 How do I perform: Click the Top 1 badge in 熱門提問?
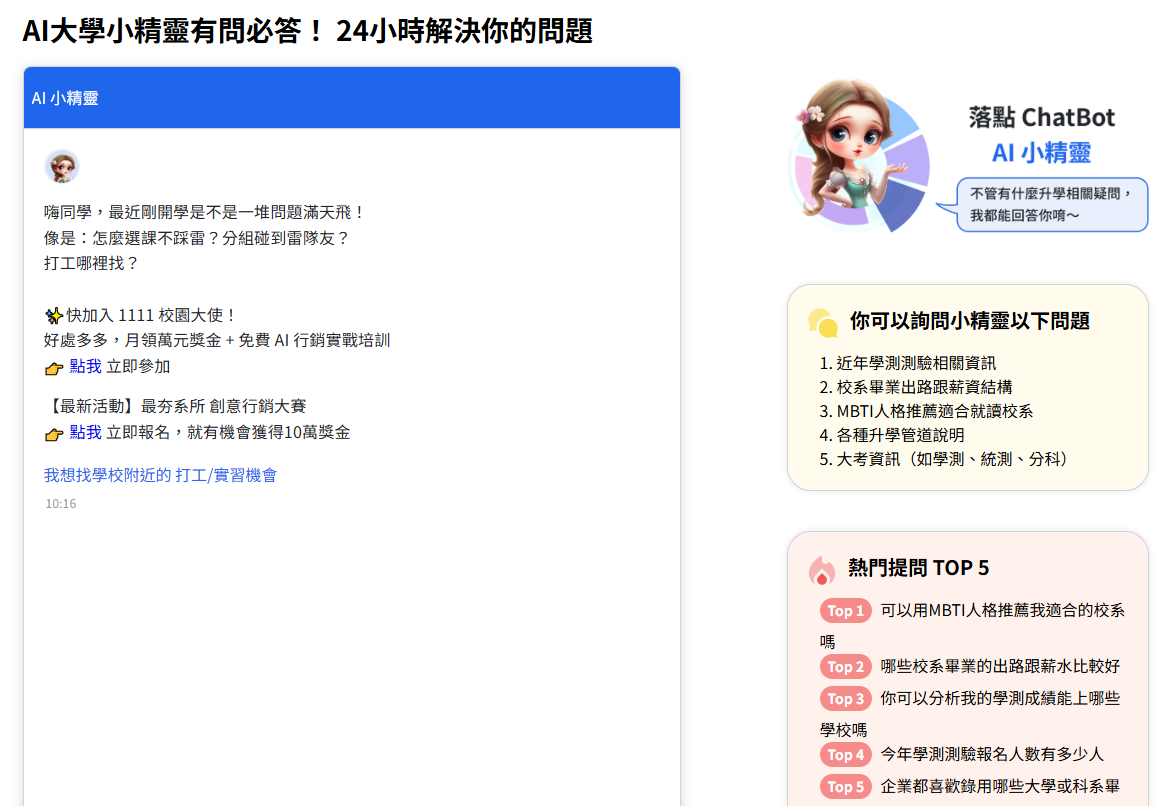pyautogui.click(x=845, y=610)
